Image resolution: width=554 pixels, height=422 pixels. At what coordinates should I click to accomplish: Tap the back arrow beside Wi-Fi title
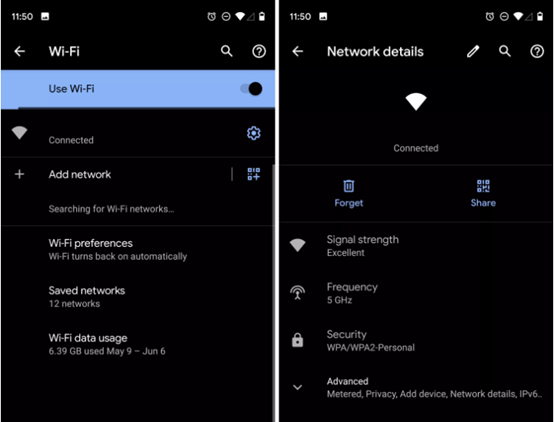tap(19, 52)
